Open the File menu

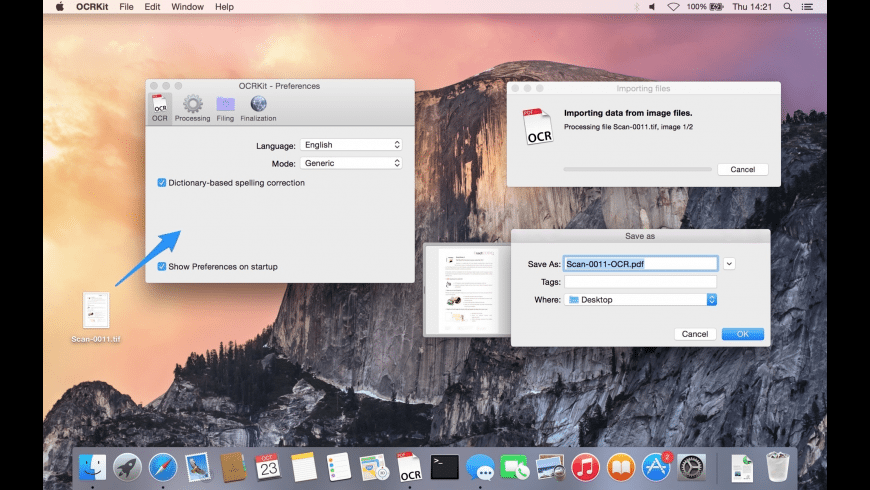pos(127,7)
